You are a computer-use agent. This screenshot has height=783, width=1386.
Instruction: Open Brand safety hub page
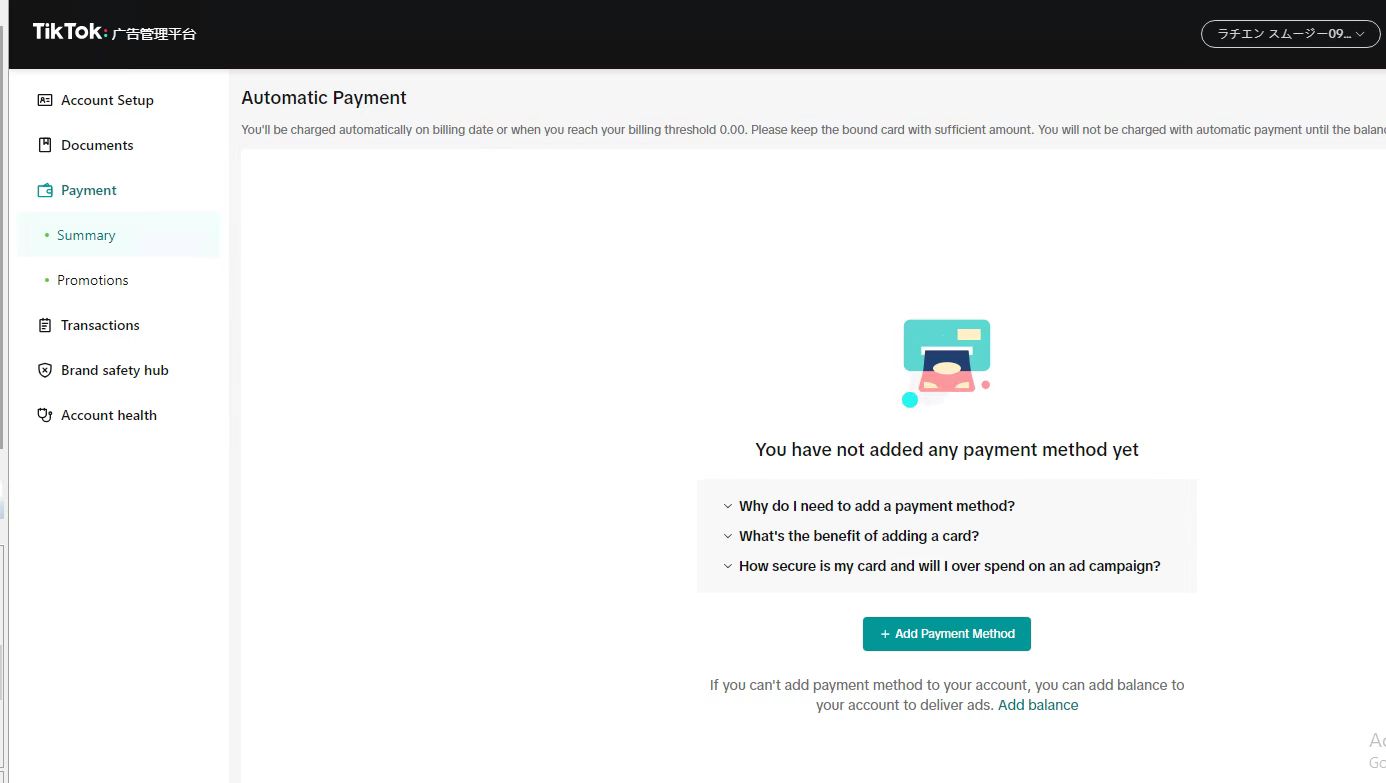click(114, 370)
